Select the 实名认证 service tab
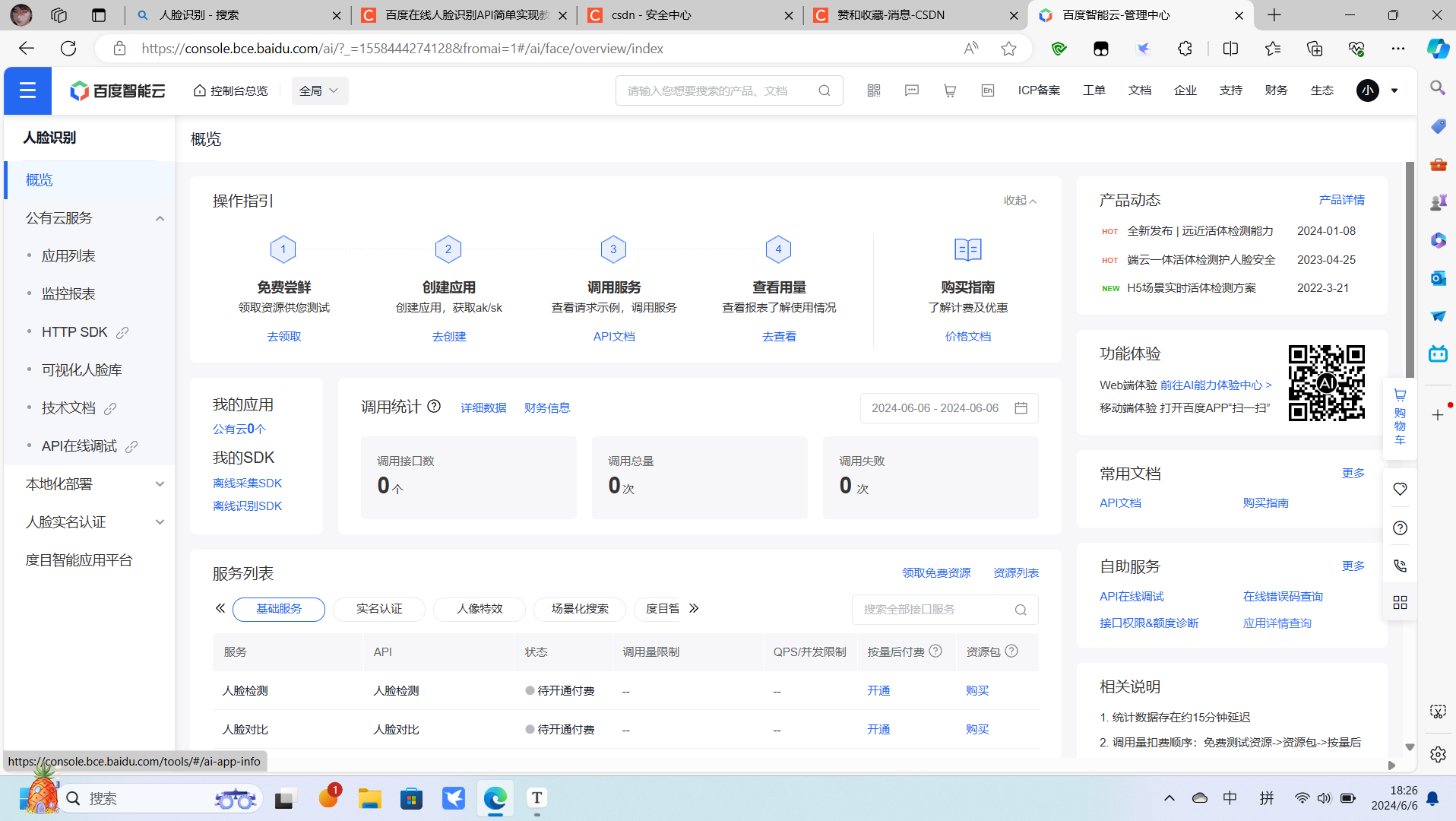This screenshot has height=821, width=1456. [379, 609]
